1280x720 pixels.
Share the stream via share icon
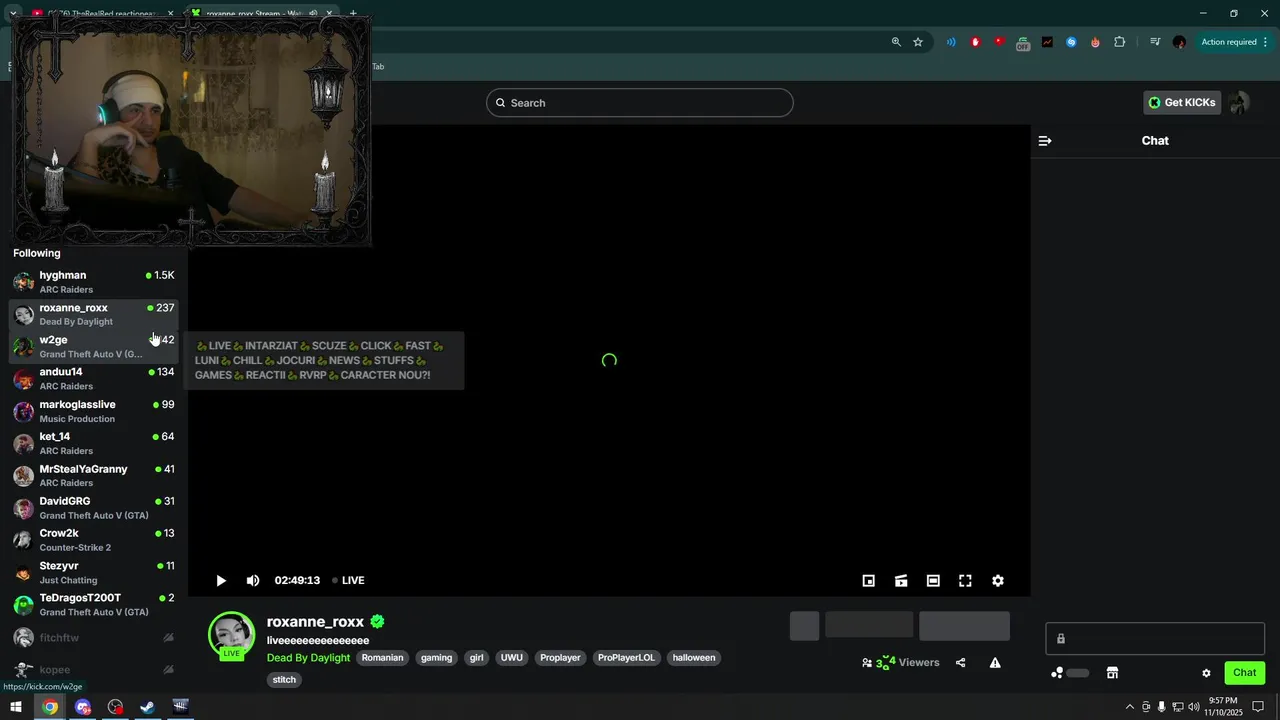pyautogui.click(x=961, y=662)
